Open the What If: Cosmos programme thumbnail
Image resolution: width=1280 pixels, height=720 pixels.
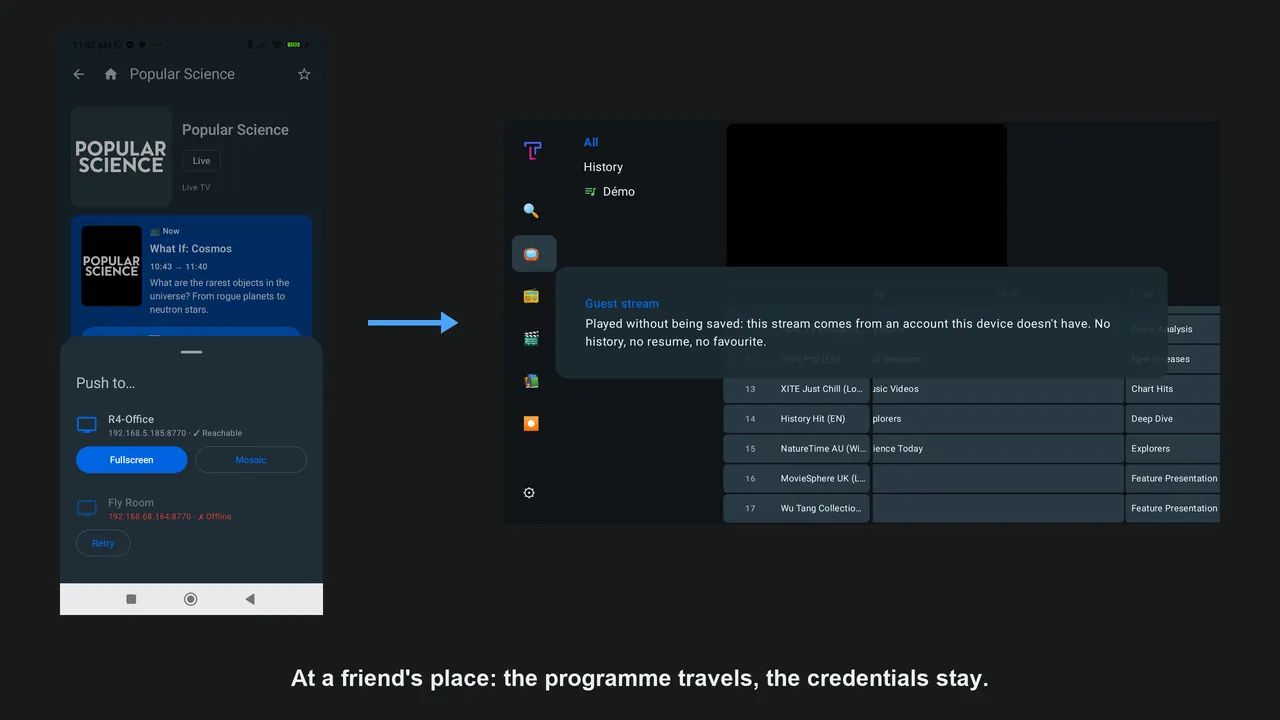point(111,266)
